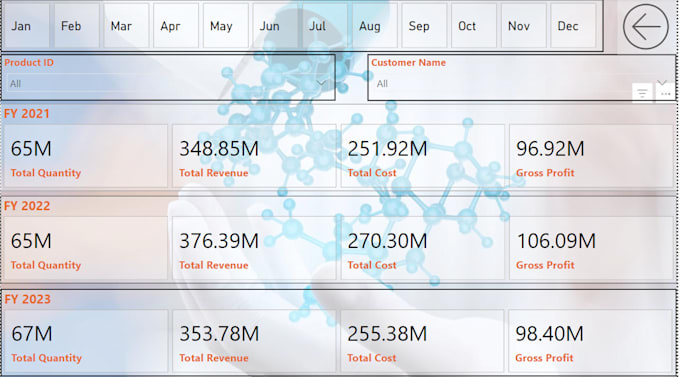Select the Aug month slicer
The width and height of the screenshot is (680, 377).
[x=375, y=26]
